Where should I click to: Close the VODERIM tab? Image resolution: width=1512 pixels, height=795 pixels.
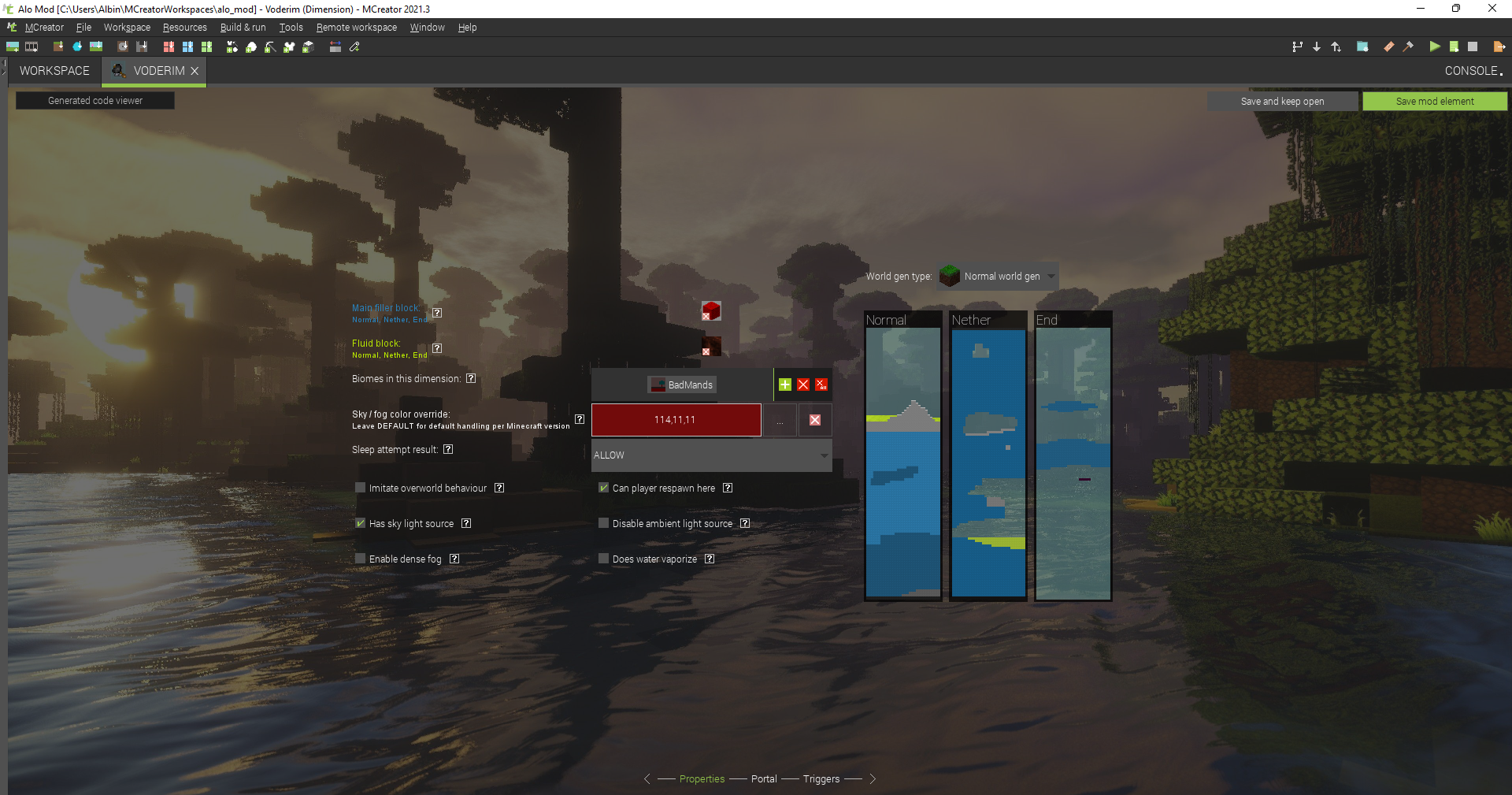pyautogui.click(x=195, y=71)
